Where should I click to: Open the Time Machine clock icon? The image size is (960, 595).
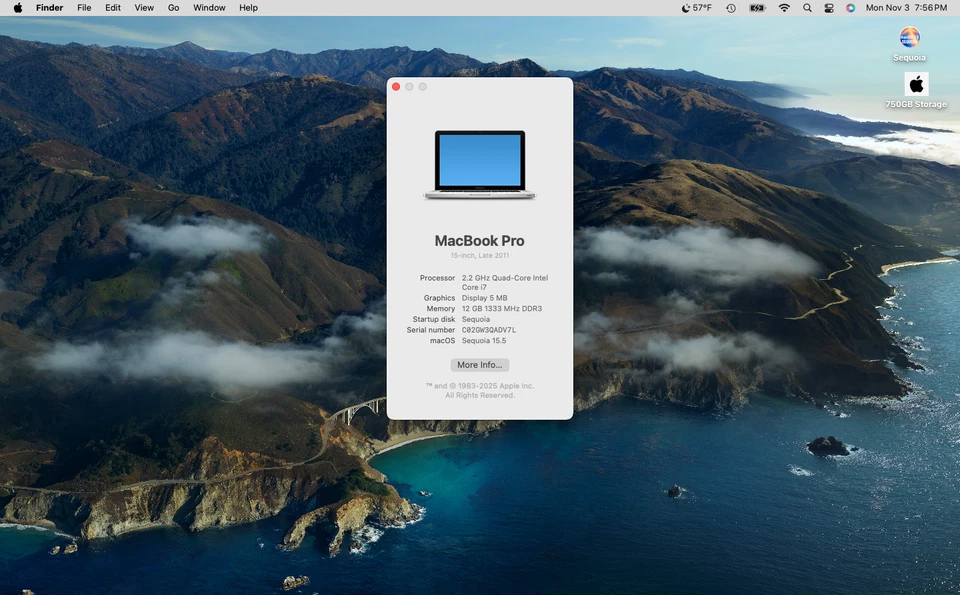click(731, 8)
